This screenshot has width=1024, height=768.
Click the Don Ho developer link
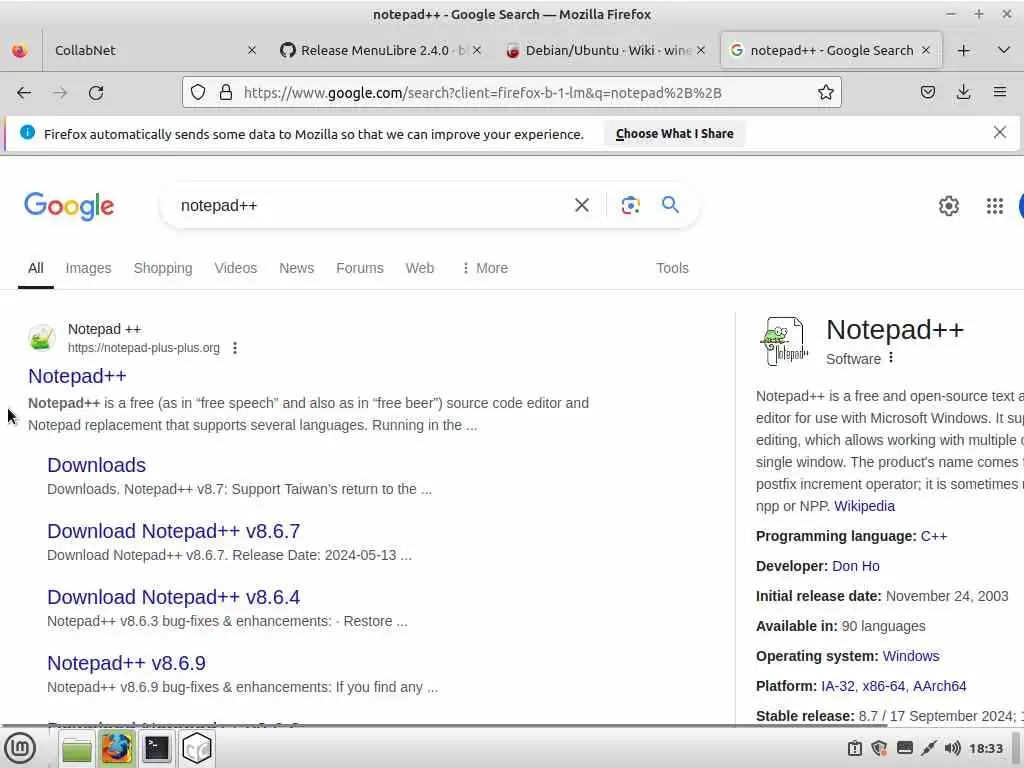point(856,566)
